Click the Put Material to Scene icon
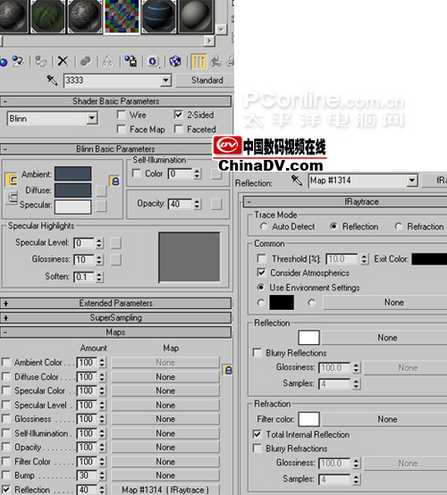 click(x=18, y=61)
